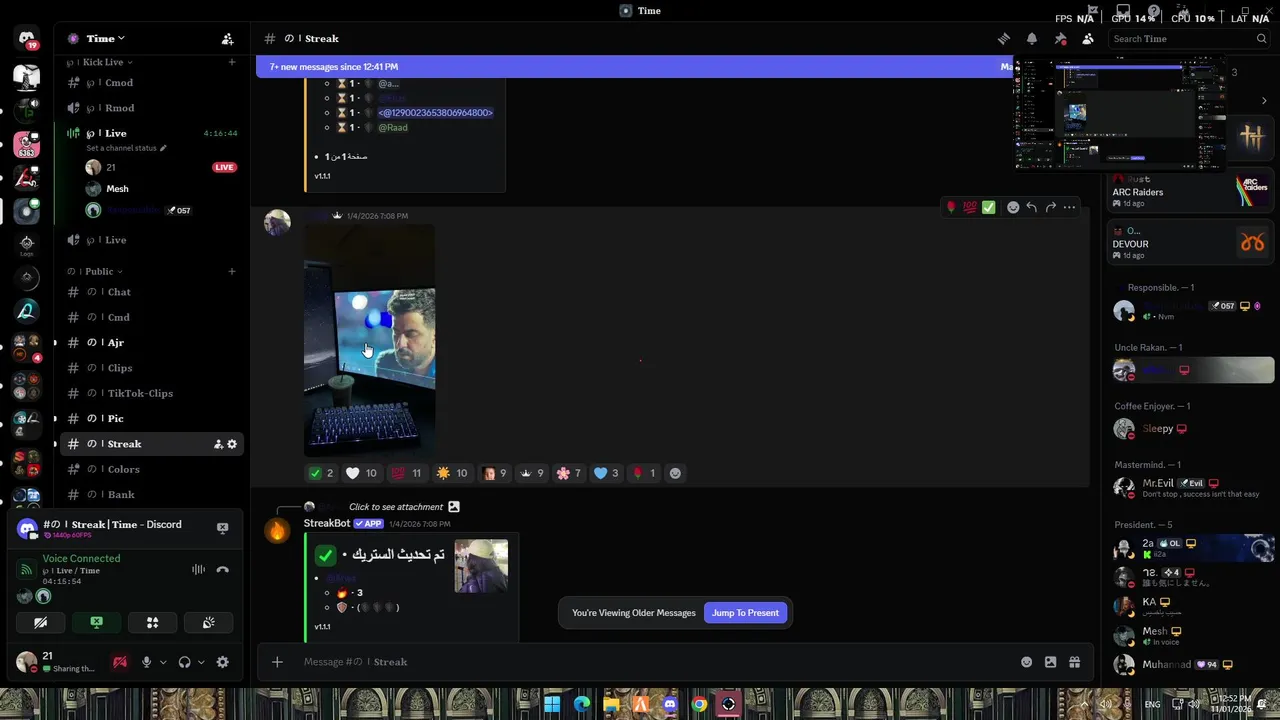The height and width of the screenshot is (720, 1280).
Task: Click new messages since 12:41 PM bar
Action: click(635, 67)
